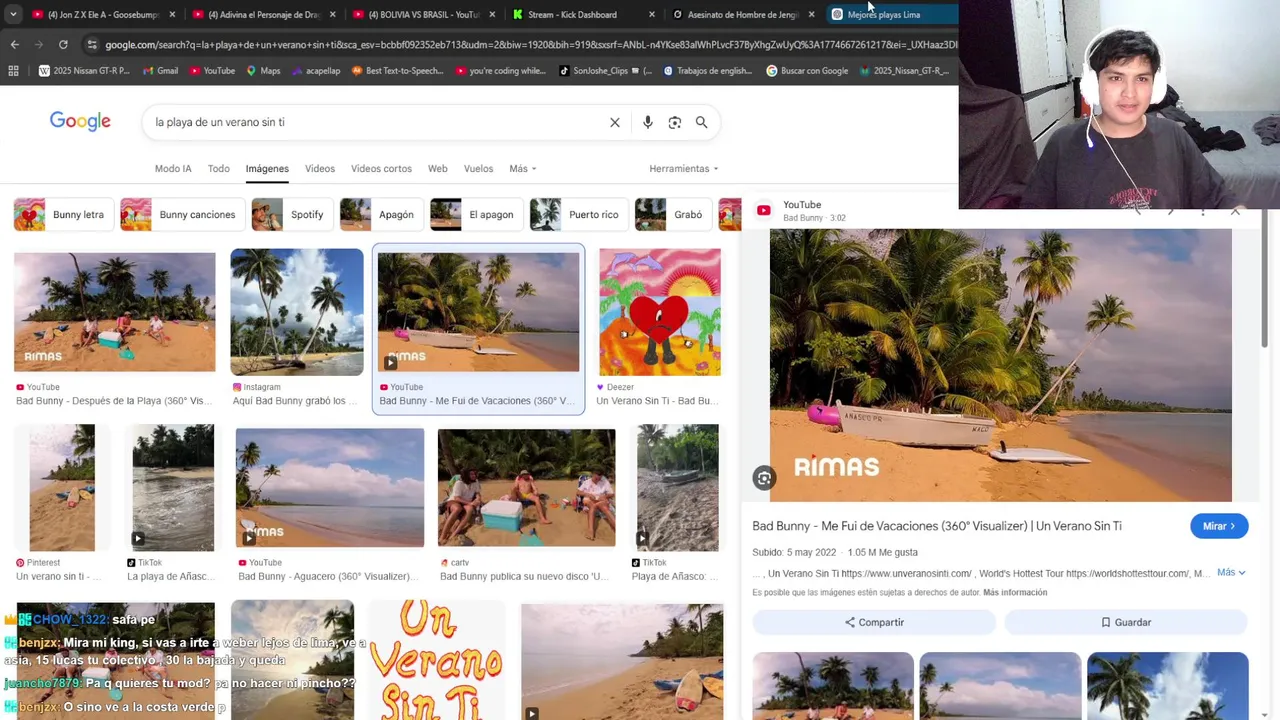1280x720 pixels.
Task: Open the Más información link
Action: point(1015,592)
